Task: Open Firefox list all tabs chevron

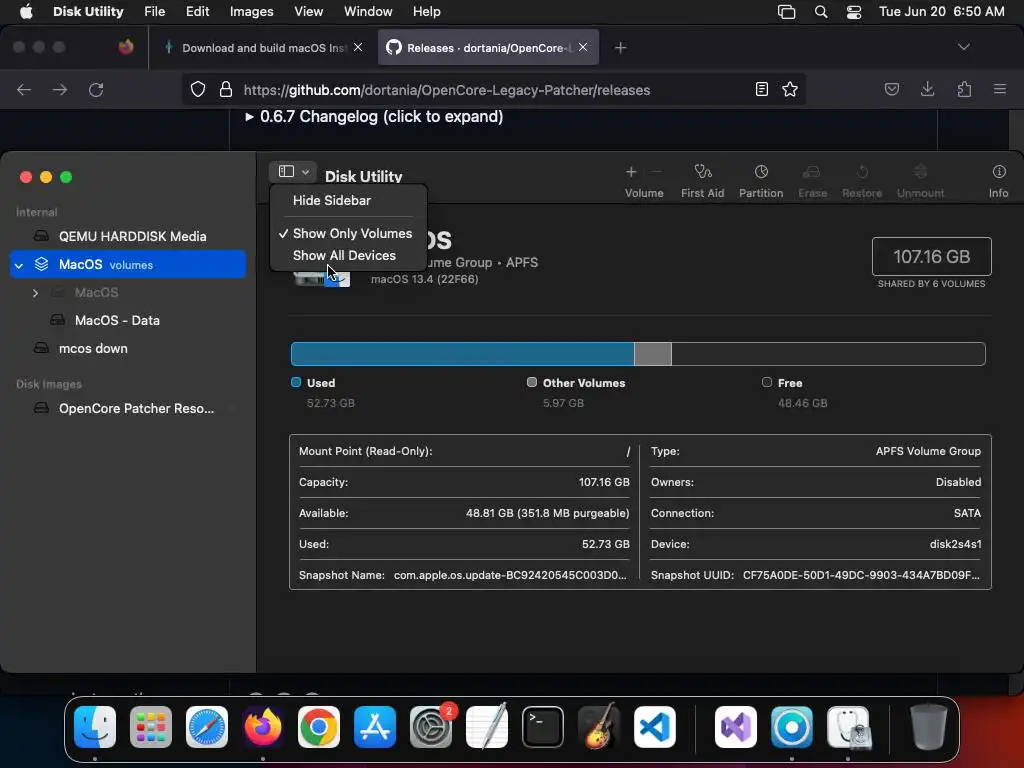Action: point(963,47)
